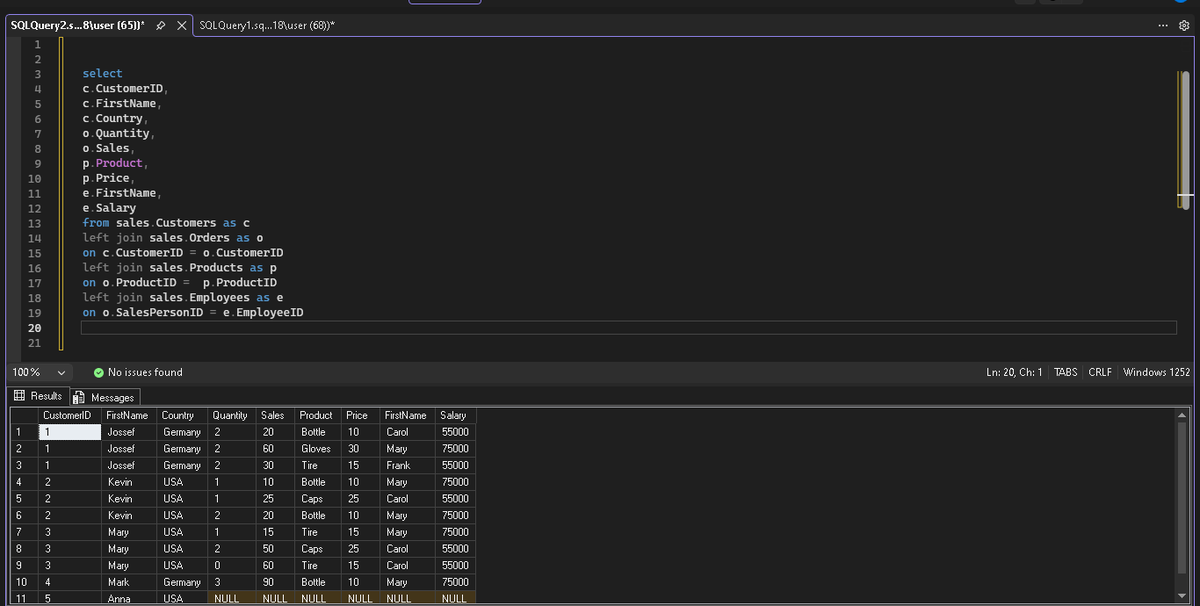
Task: Click the left join sales.Employees line
Action: pyautogui.click(x=182, y=298)
